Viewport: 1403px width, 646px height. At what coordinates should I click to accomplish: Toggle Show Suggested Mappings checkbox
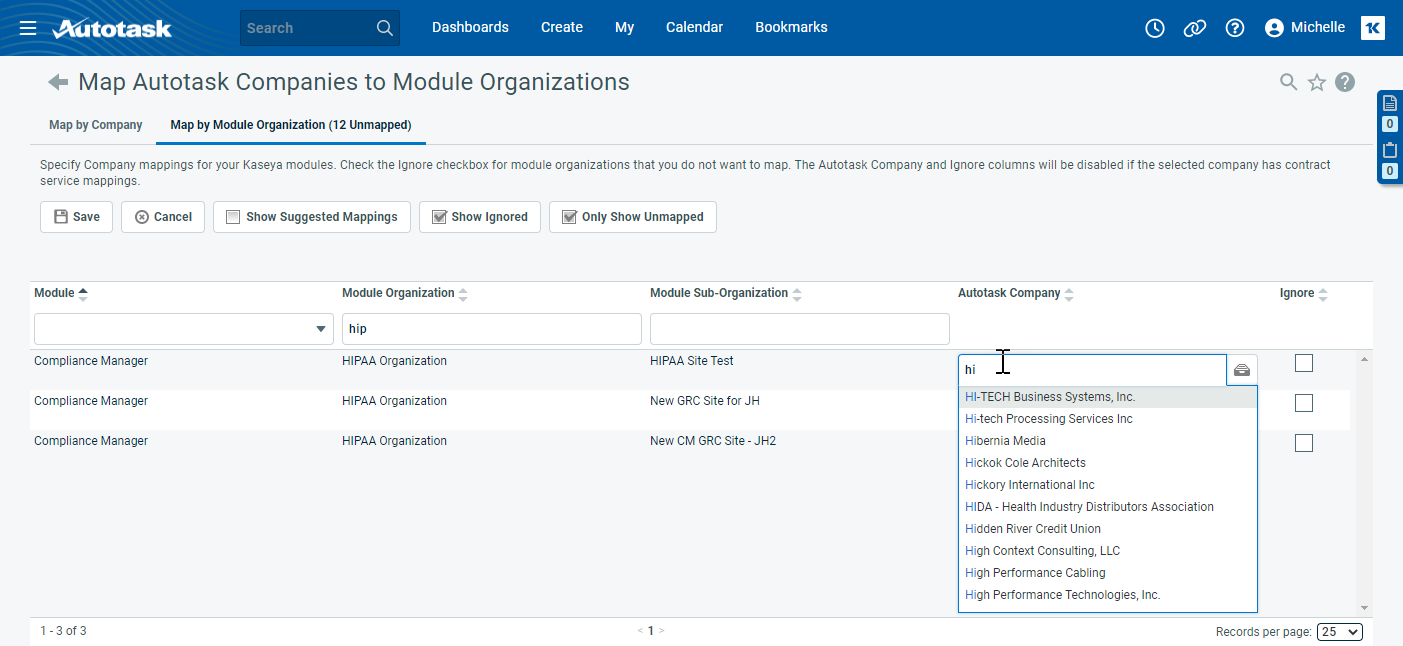(233, 217)
